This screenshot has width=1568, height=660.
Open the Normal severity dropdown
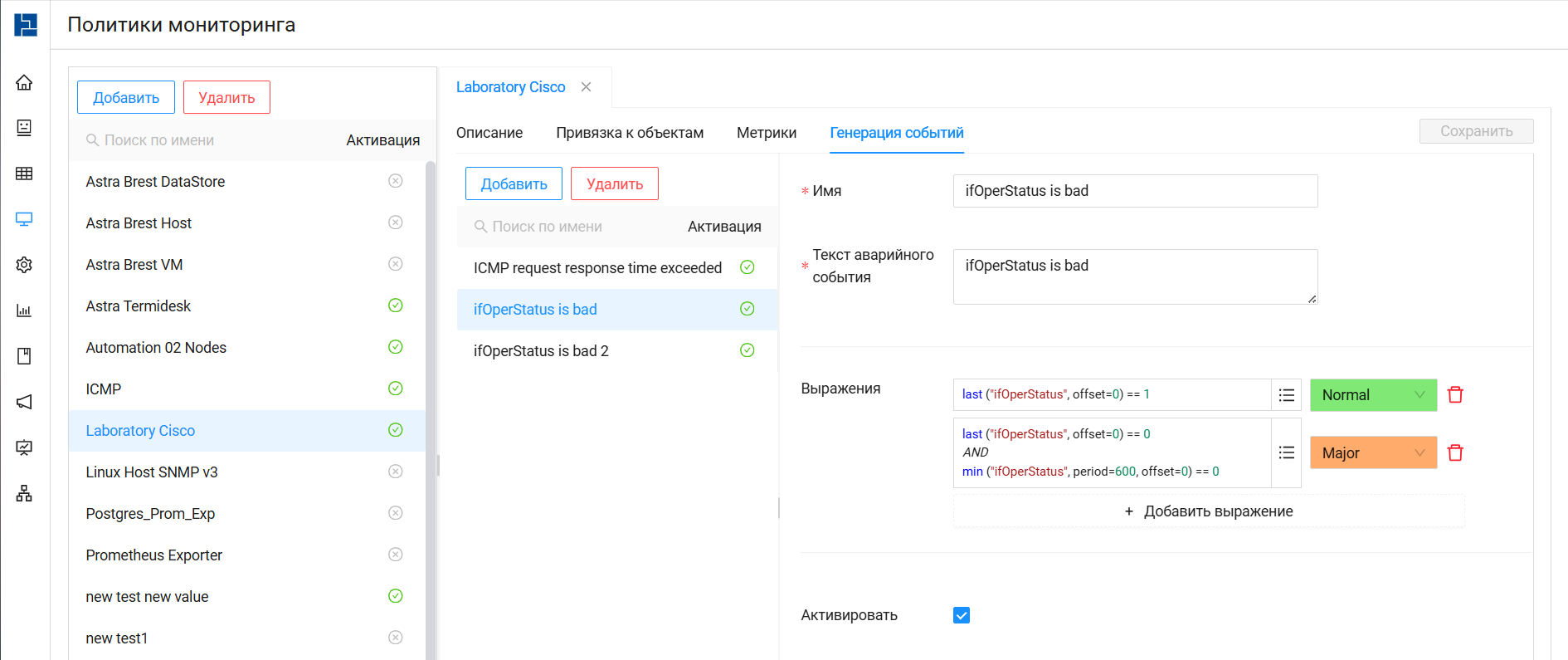1373,395
